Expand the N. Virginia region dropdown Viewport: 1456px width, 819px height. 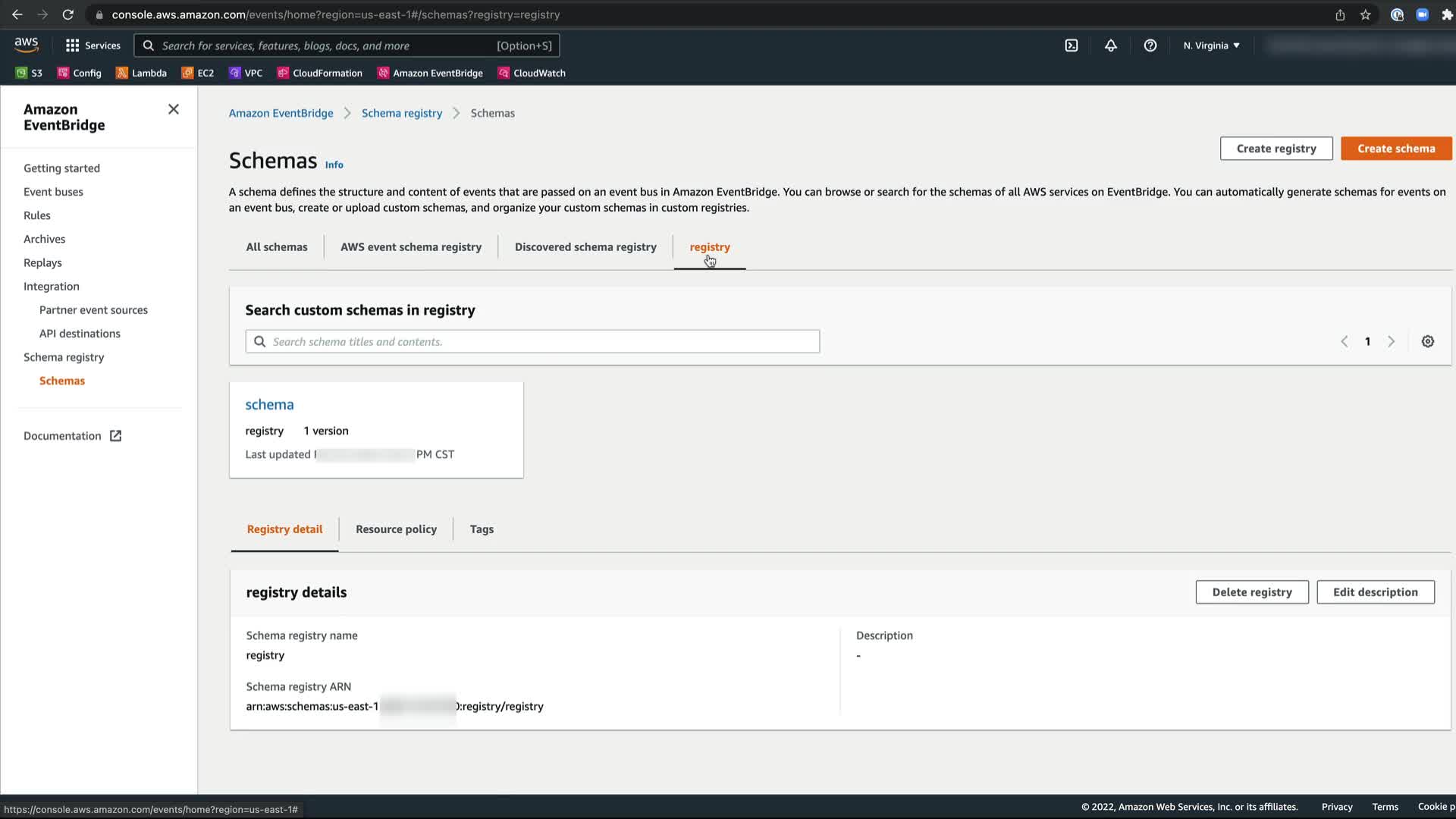pos(1211,45)
